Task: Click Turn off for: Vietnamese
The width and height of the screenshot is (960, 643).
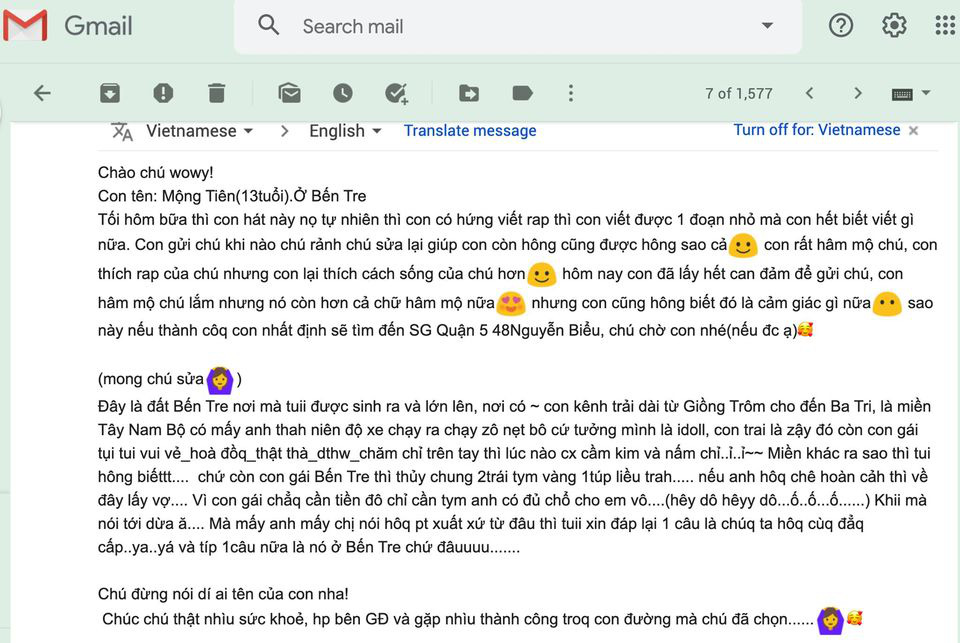Action: 816,130
